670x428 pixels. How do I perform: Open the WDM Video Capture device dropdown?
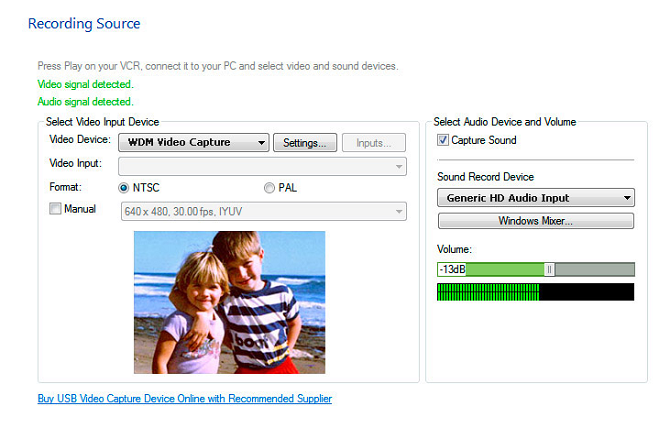click(x=193, y=143)
